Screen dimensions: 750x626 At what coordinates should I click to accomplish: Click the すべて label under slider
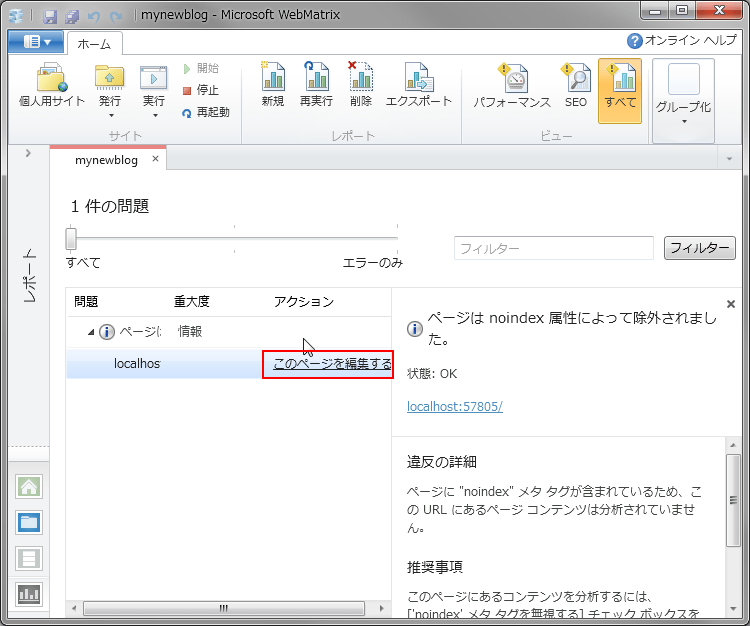pos(83,263)
